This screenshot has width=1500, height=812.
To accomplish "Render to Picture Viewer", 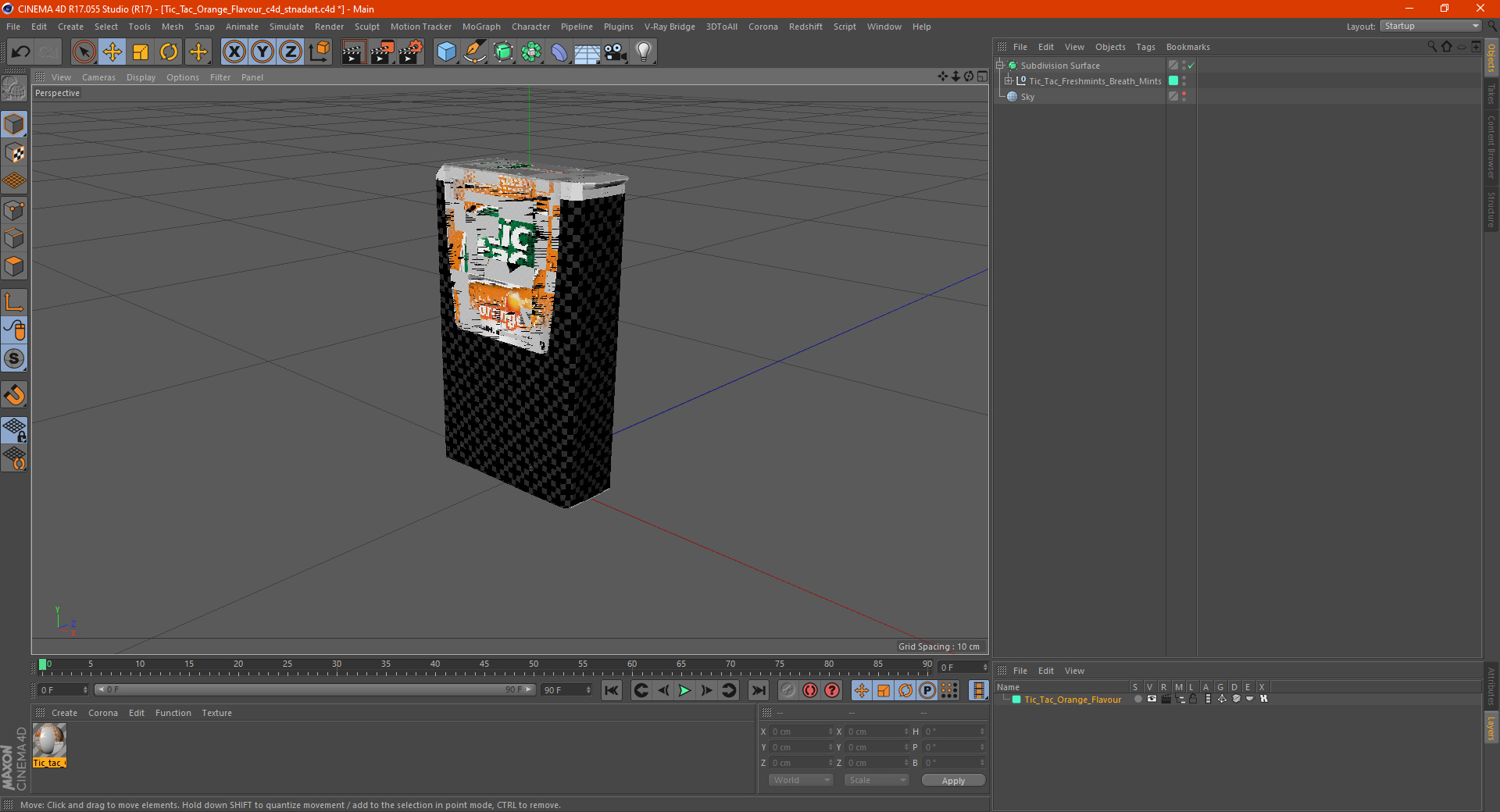I will (382, 52).
